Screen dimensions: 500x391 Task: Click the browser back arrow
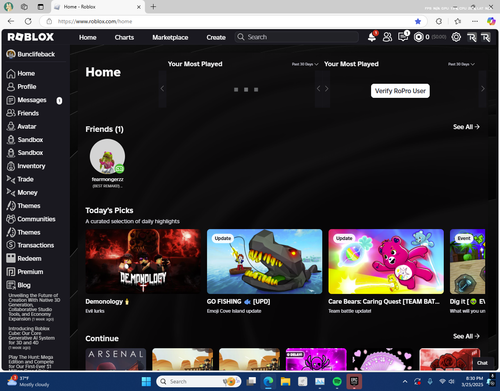click(x=11, y=21)
